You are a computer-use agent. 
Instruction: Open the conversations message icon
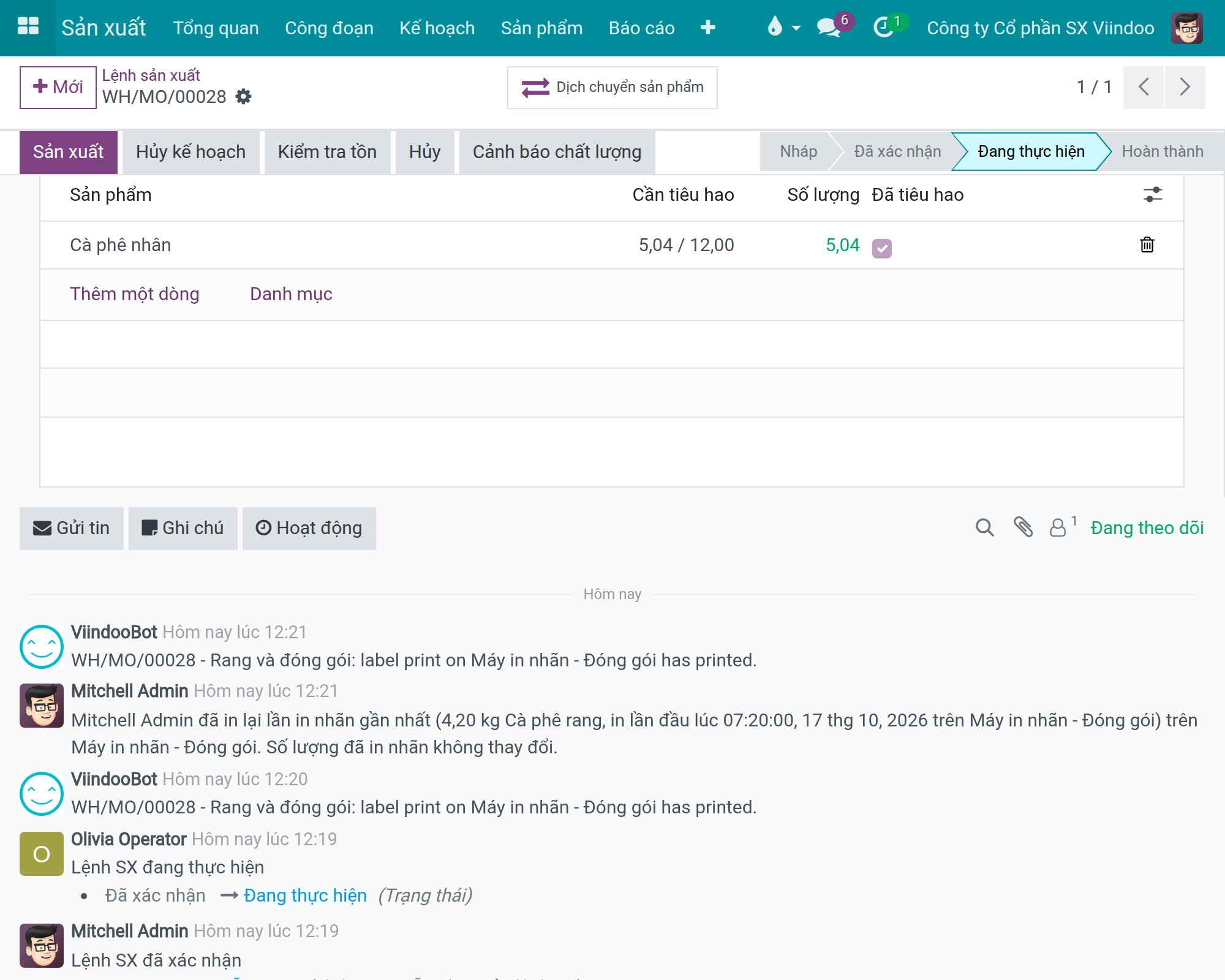click(830, 28)
